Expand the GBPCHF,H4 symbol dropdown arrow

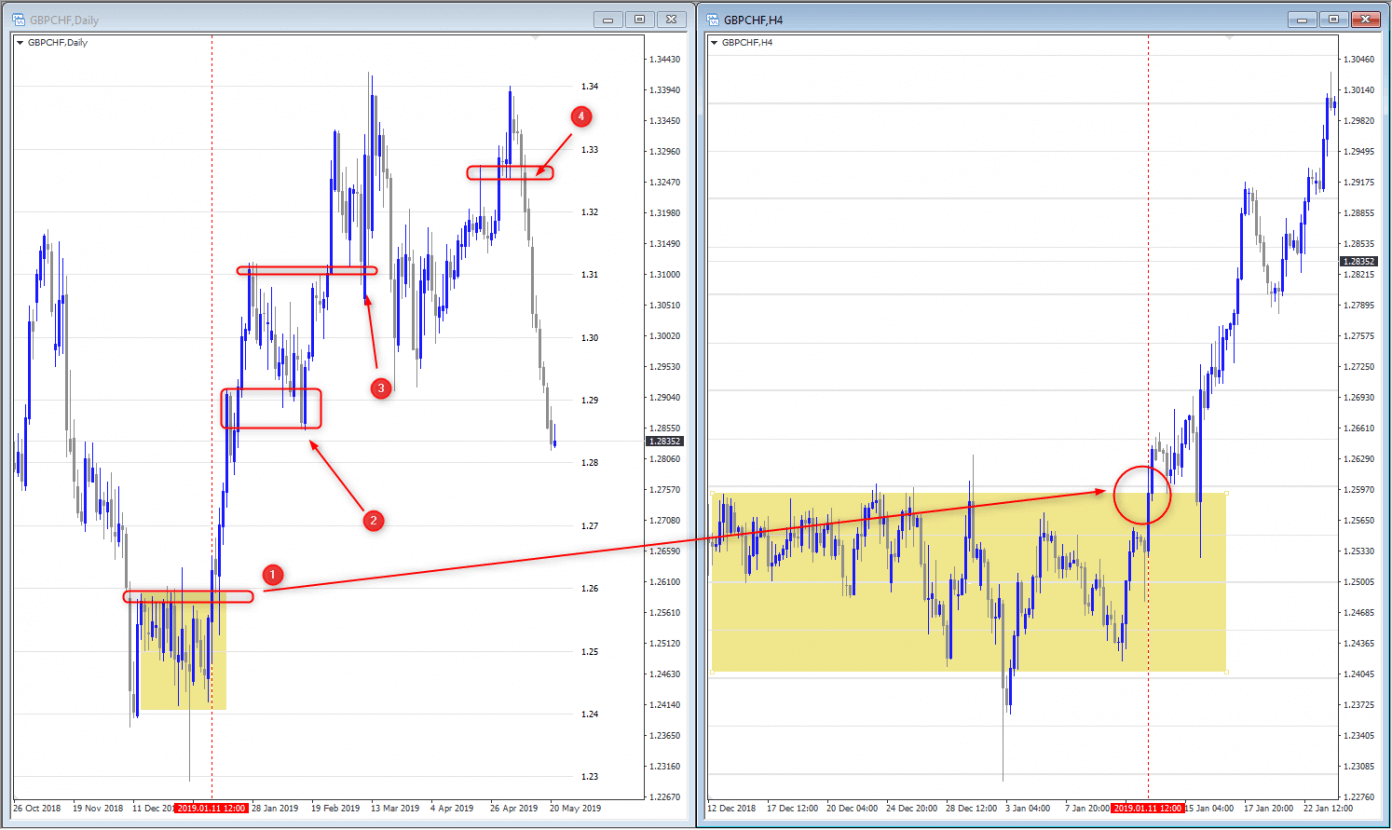(714, 43)
